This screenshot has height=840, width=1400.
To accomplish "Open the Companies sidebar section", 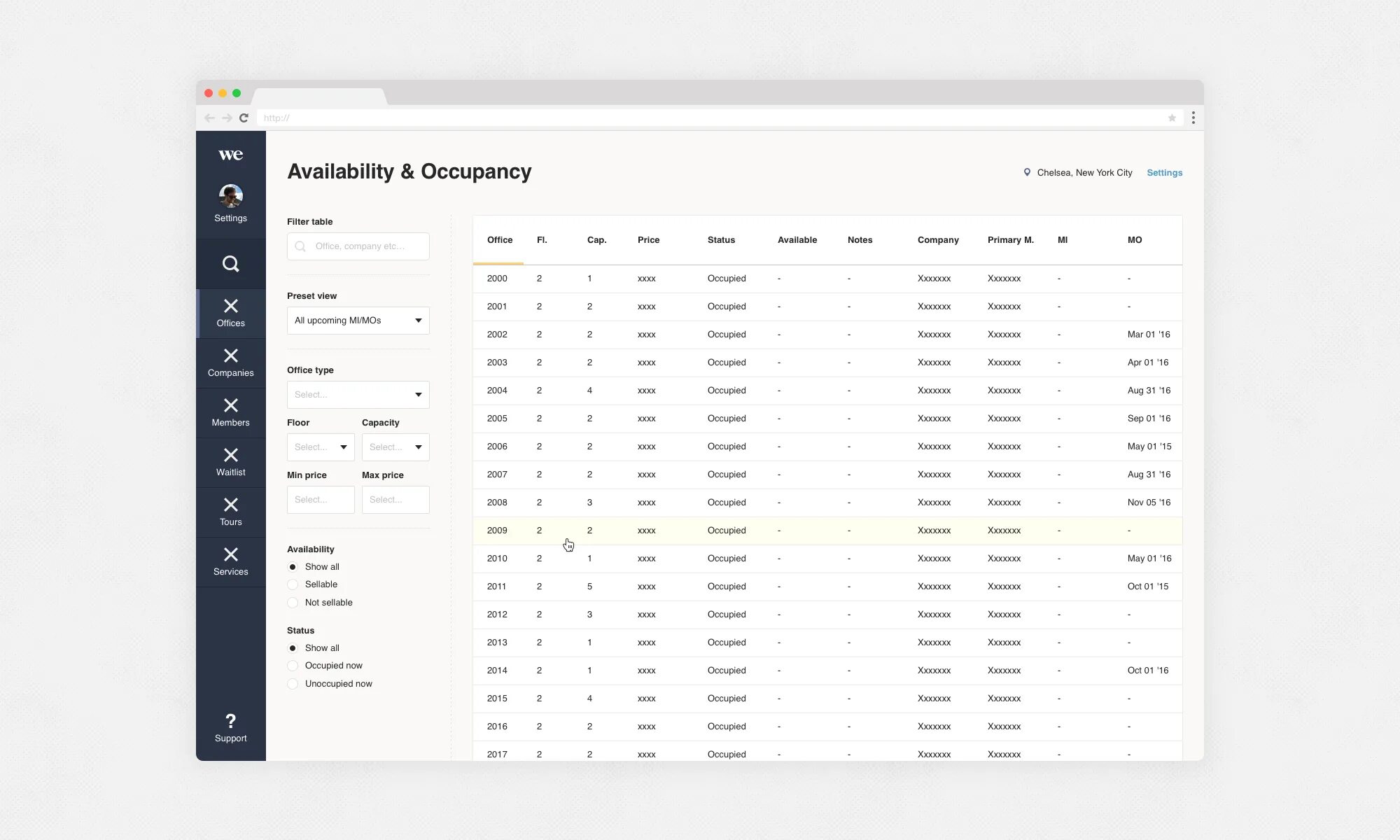I will [230, 363].
